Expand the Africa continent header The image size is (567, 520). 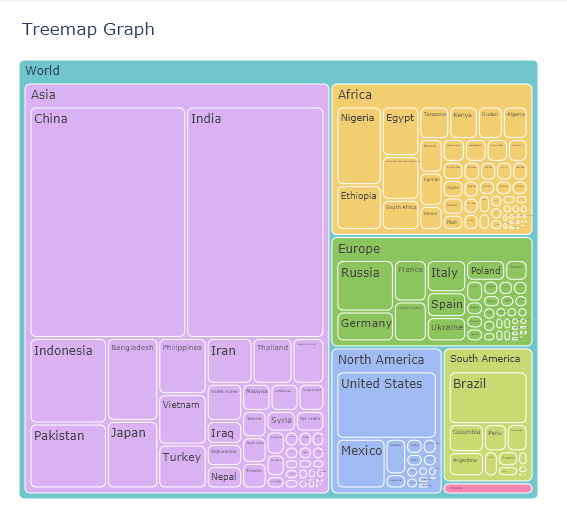tap(355, 95)
